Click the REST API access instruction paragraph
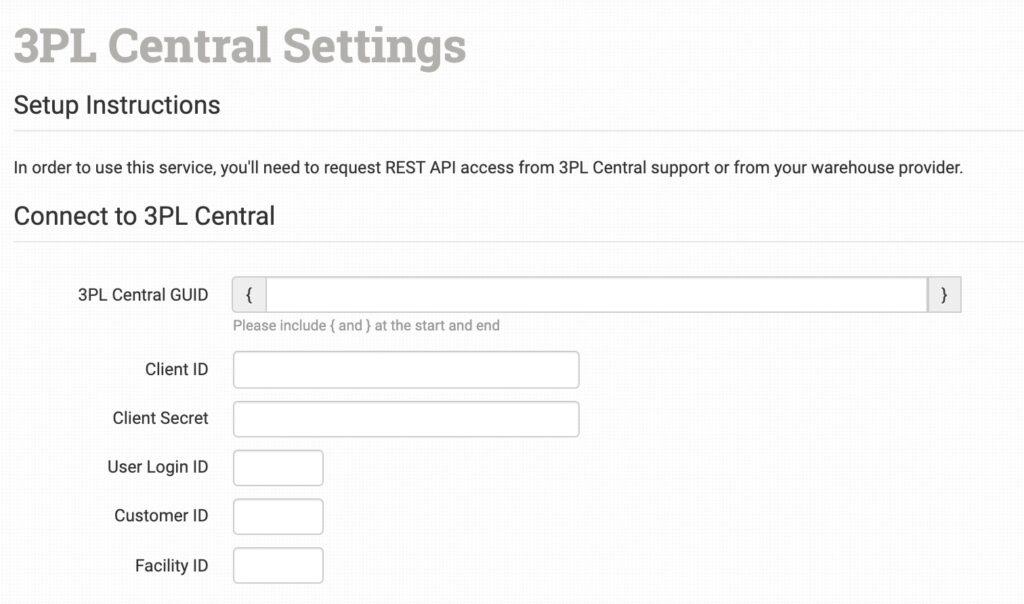Screen dimensions: 1024x604 (x=488, y=168)
